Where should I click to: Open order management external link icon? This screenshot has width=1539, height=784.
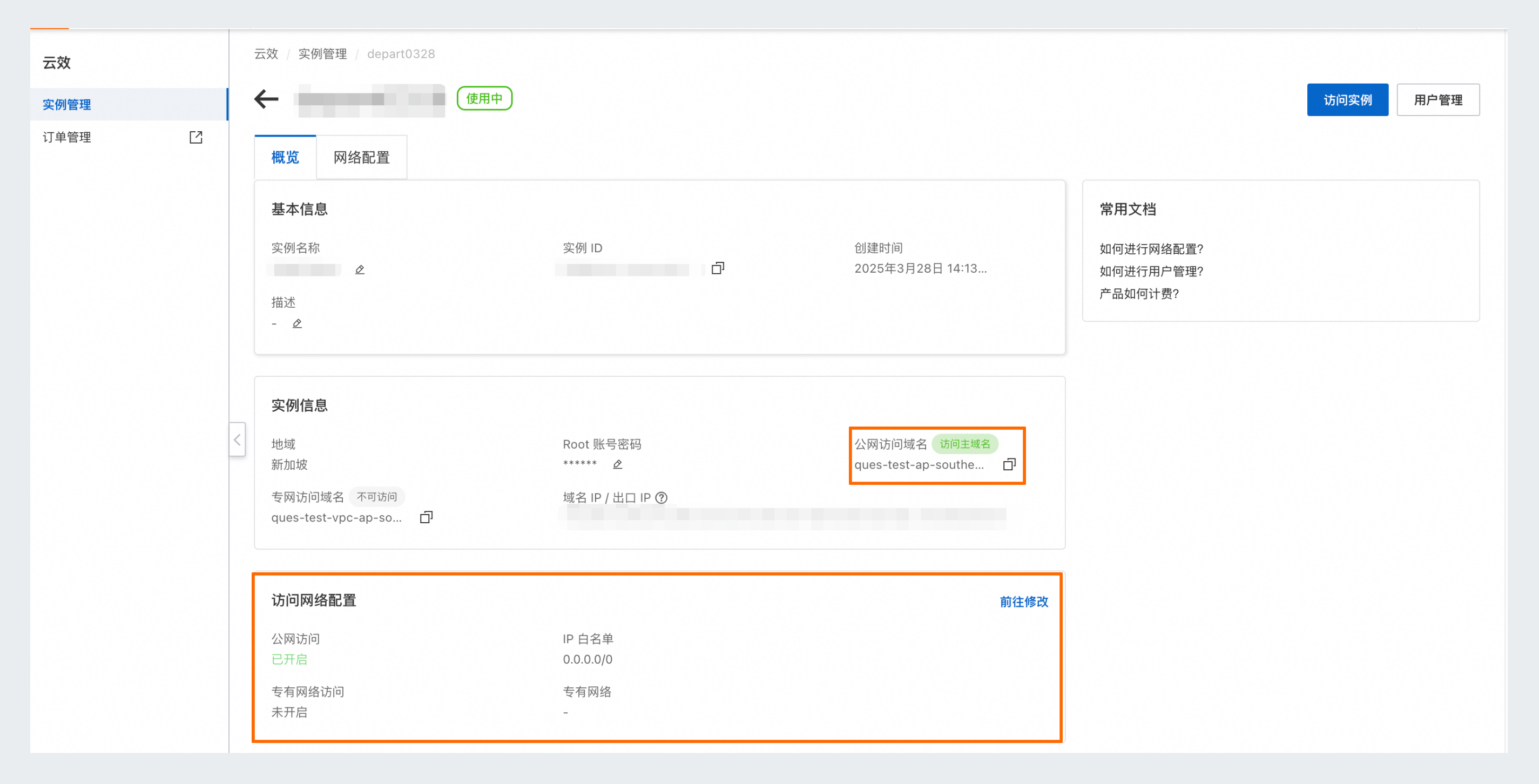click(x=195, y=137)
